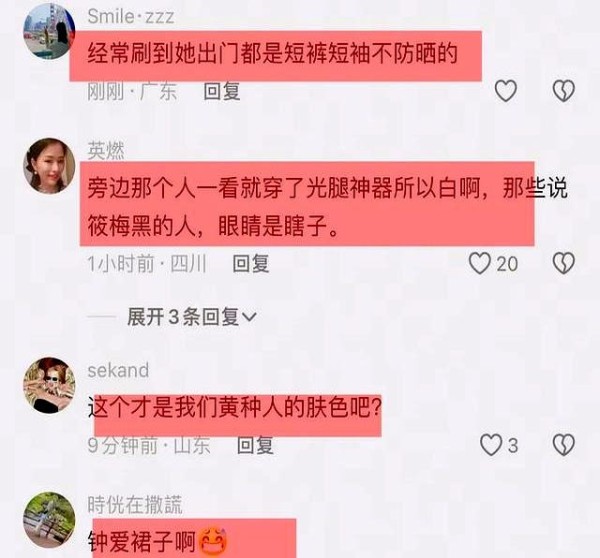Open 時恍在撒謊 user avatar
Image resolution: width=600 pixels, height=558 pixels.
pos(49,520)
